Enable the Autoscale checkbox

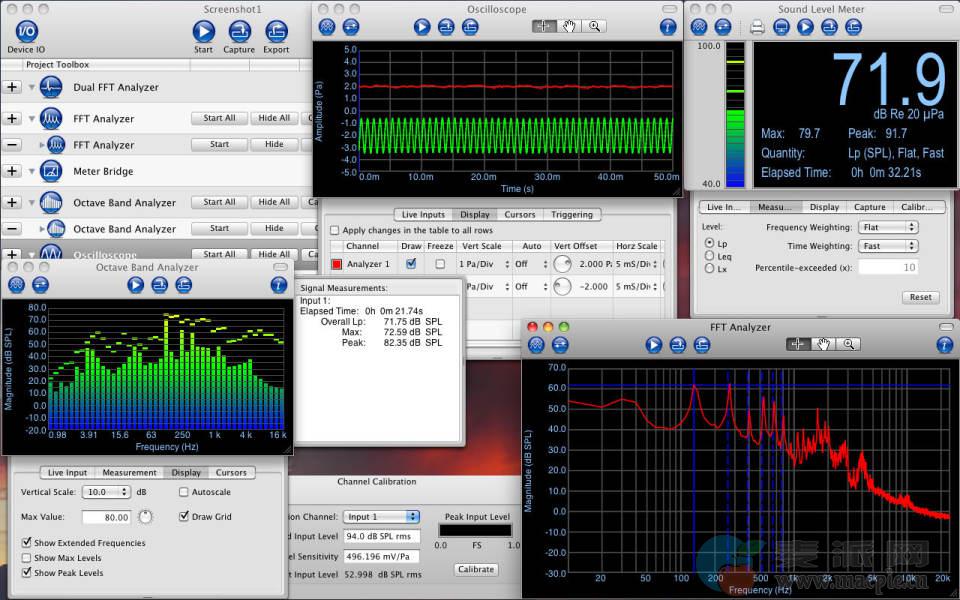(x=184, y=492)
